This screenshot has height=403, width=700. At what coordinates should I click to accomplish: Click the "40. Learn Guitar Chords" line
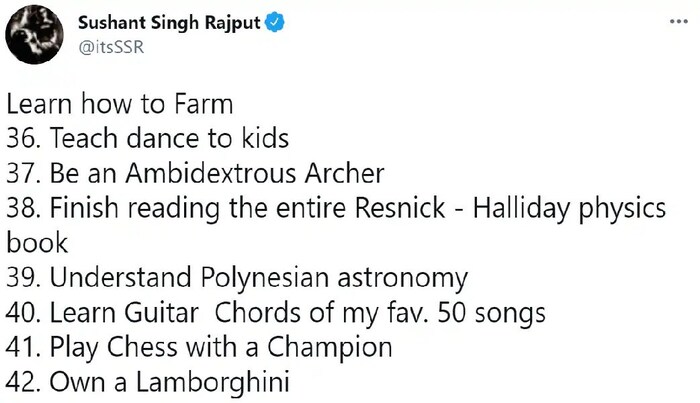[276, 313]
